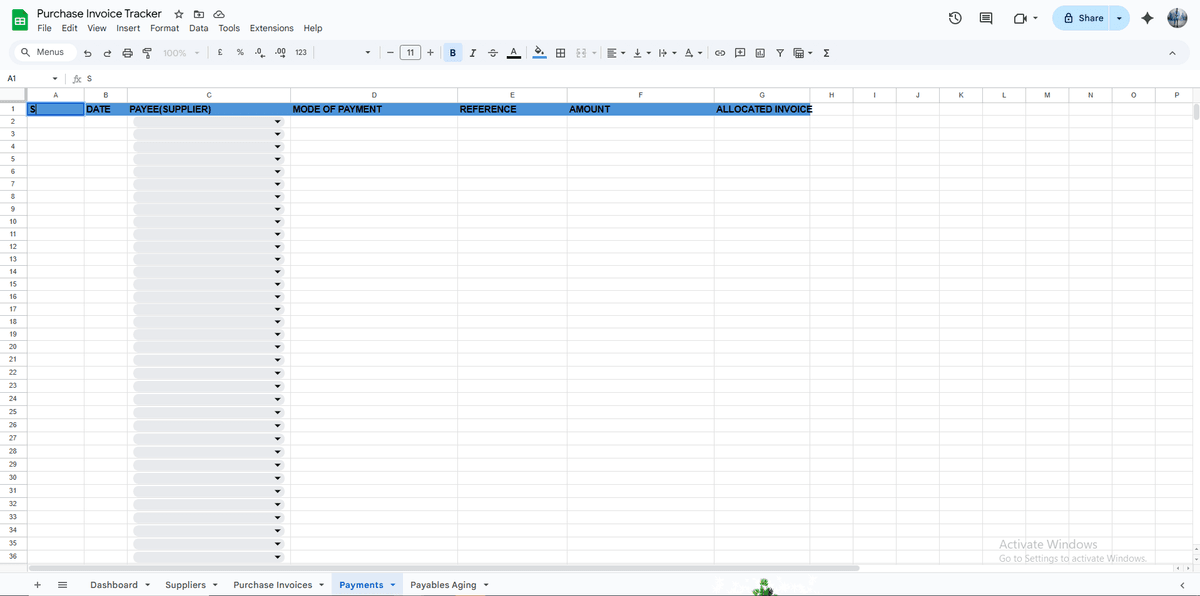Open the functions (Σ) menu
Image resolution: width=1200 pixels, height=596 pixels.
(826, 53)
